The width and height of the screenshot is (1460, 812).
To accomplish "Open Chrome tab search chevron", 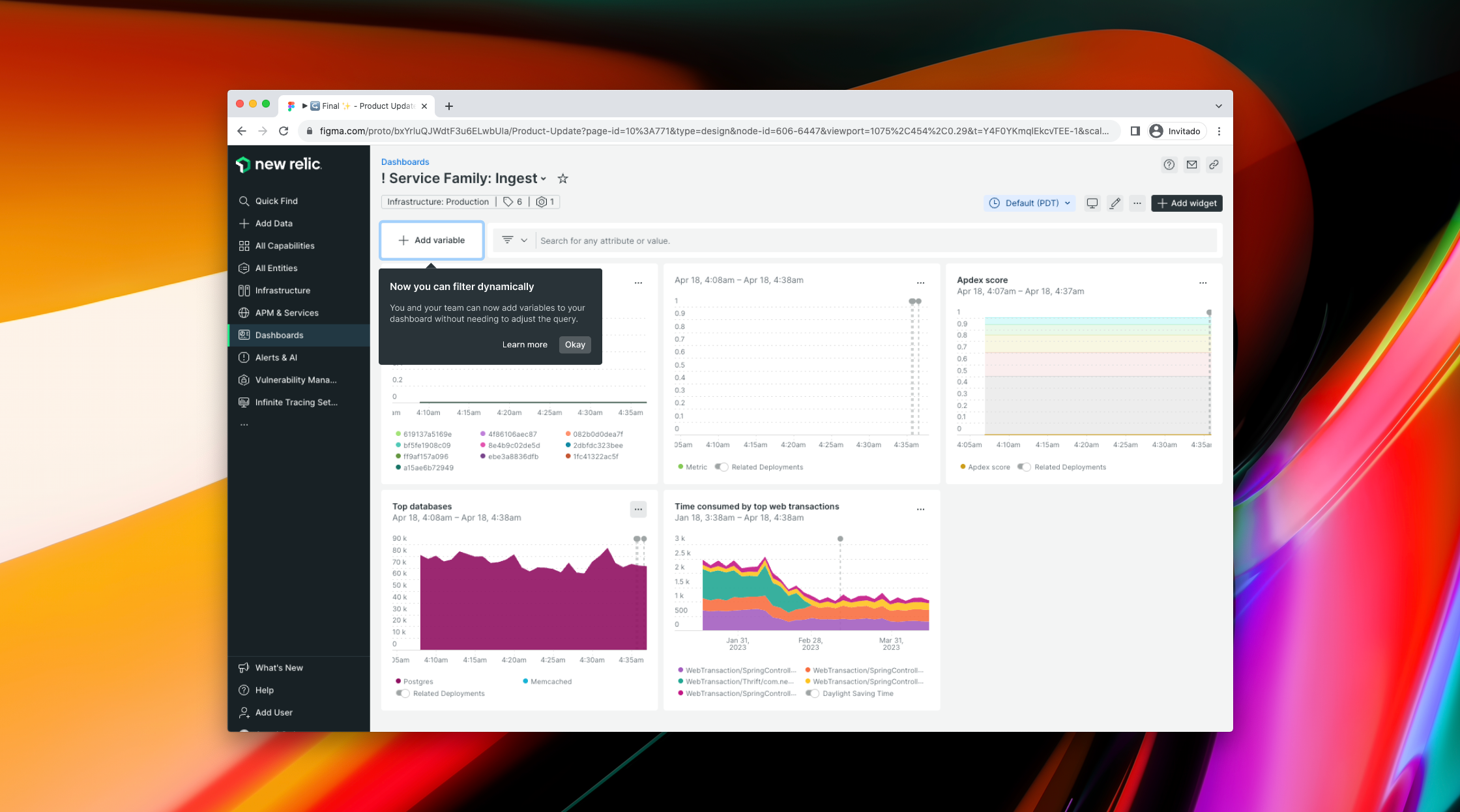I will [1218, 106].
